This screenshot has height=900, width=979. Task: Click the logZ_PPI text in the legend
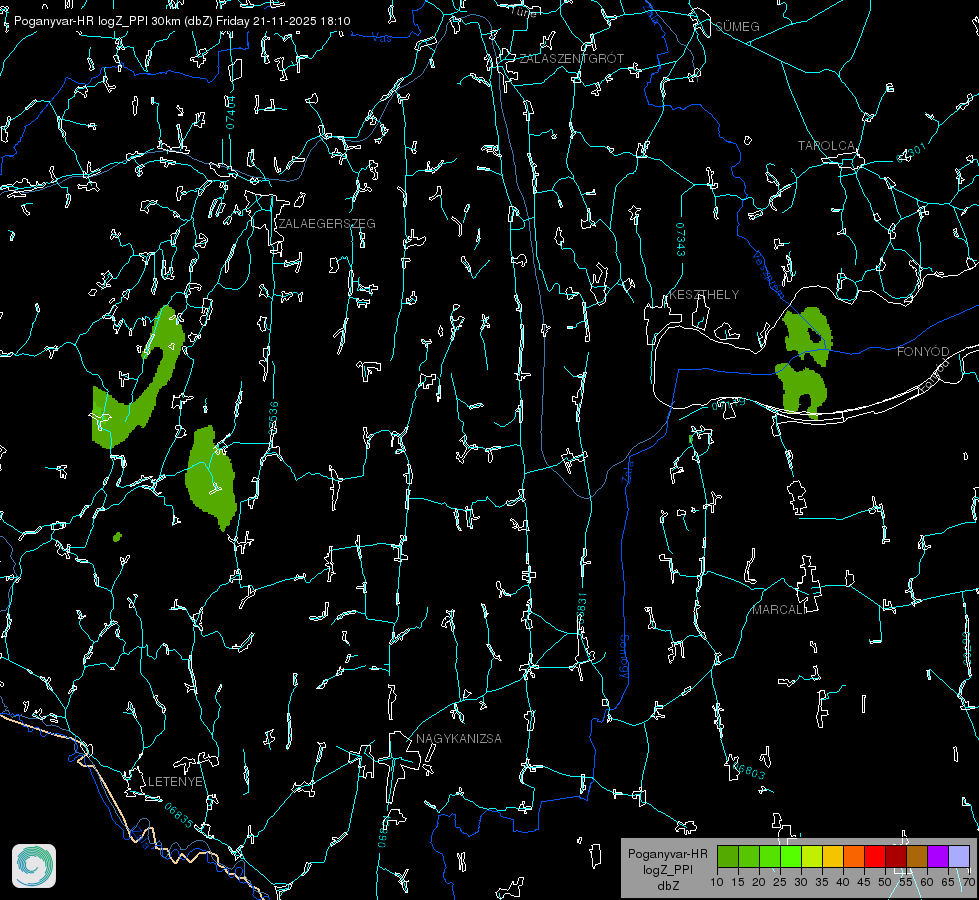tap(667, 869)
